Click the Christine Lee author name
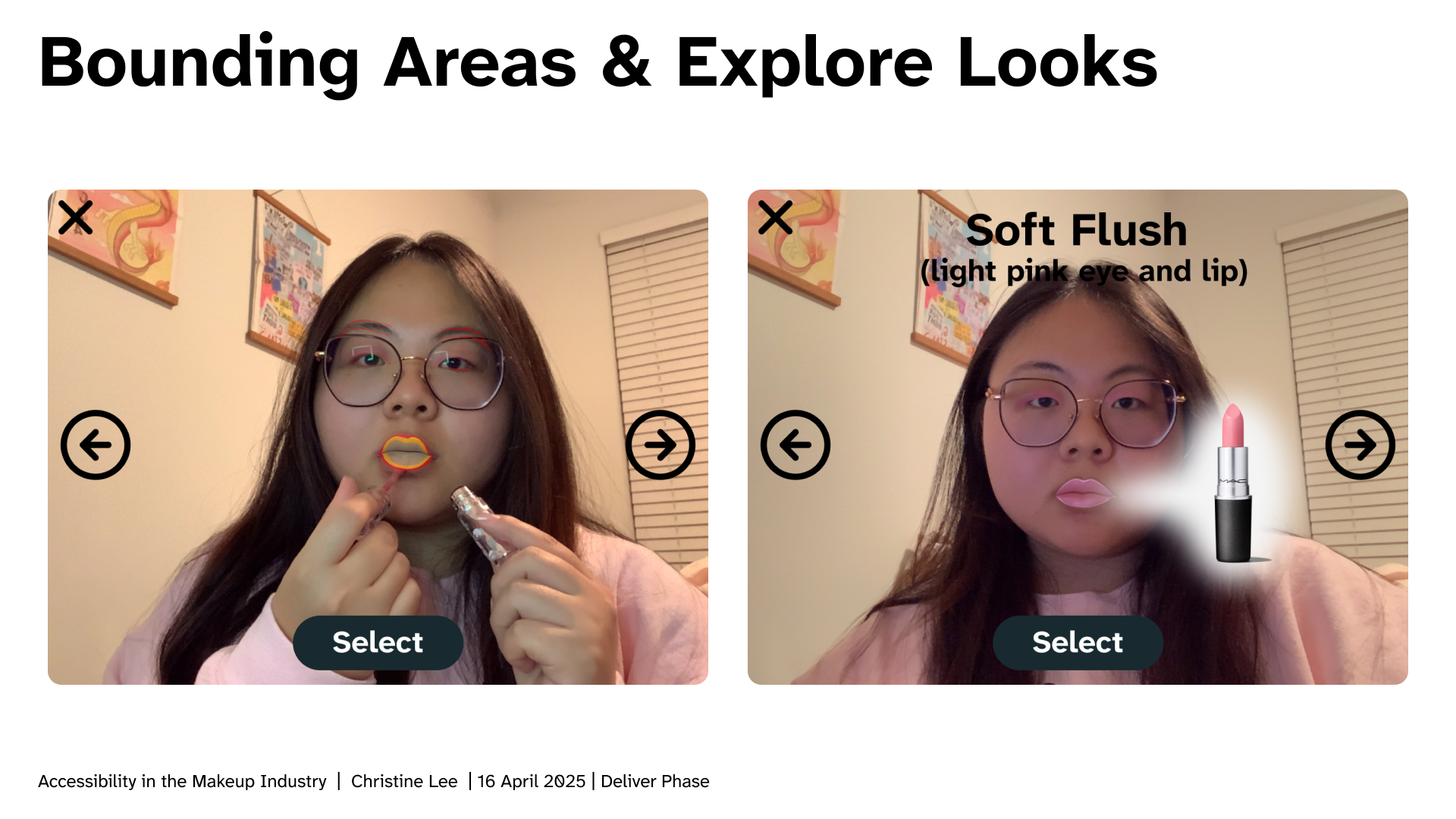The width and height of the screenshot is (1456, 819). click(x=404, y=781)
